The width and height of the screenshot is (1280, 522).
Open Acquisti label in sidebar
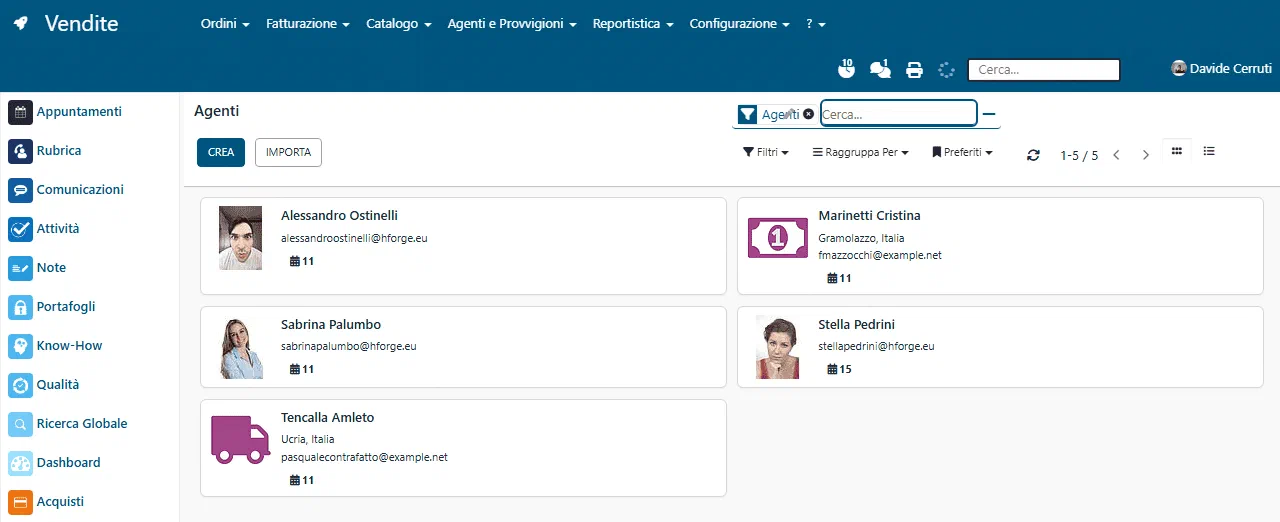[60, 502]
